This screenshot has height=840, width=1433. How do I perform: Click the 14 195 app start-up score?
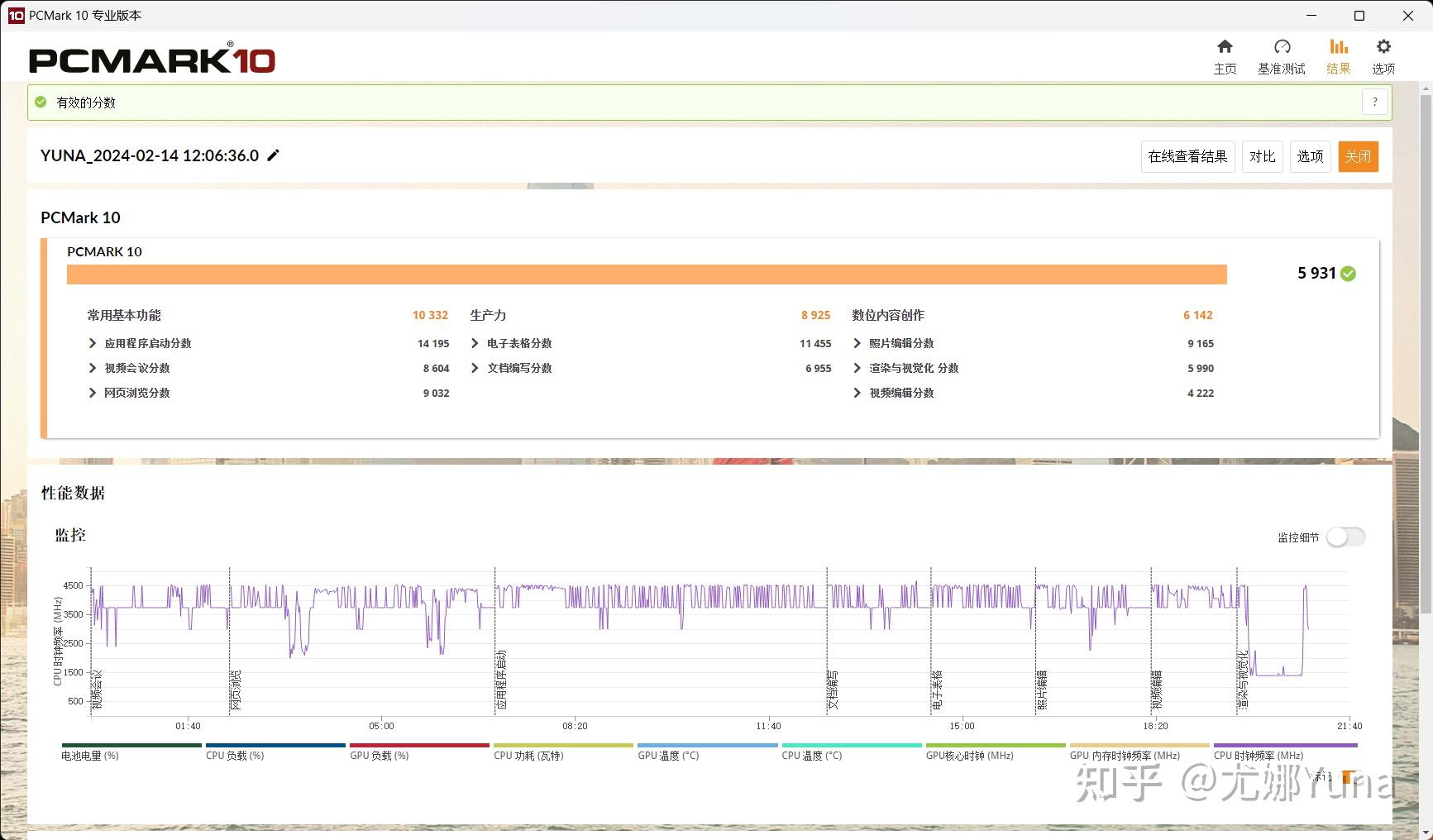pos(433,343)
